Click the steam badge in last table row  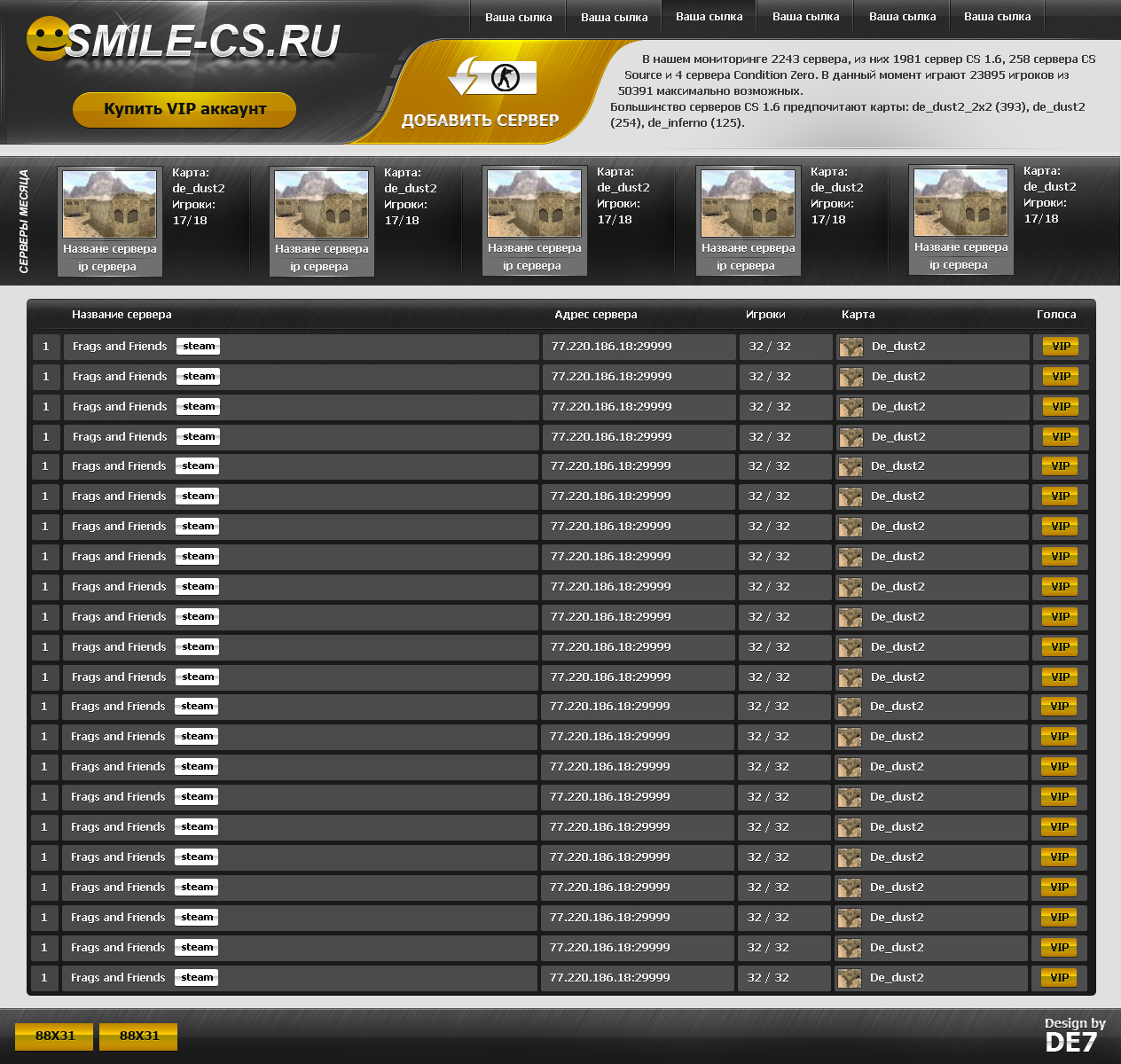197,978
